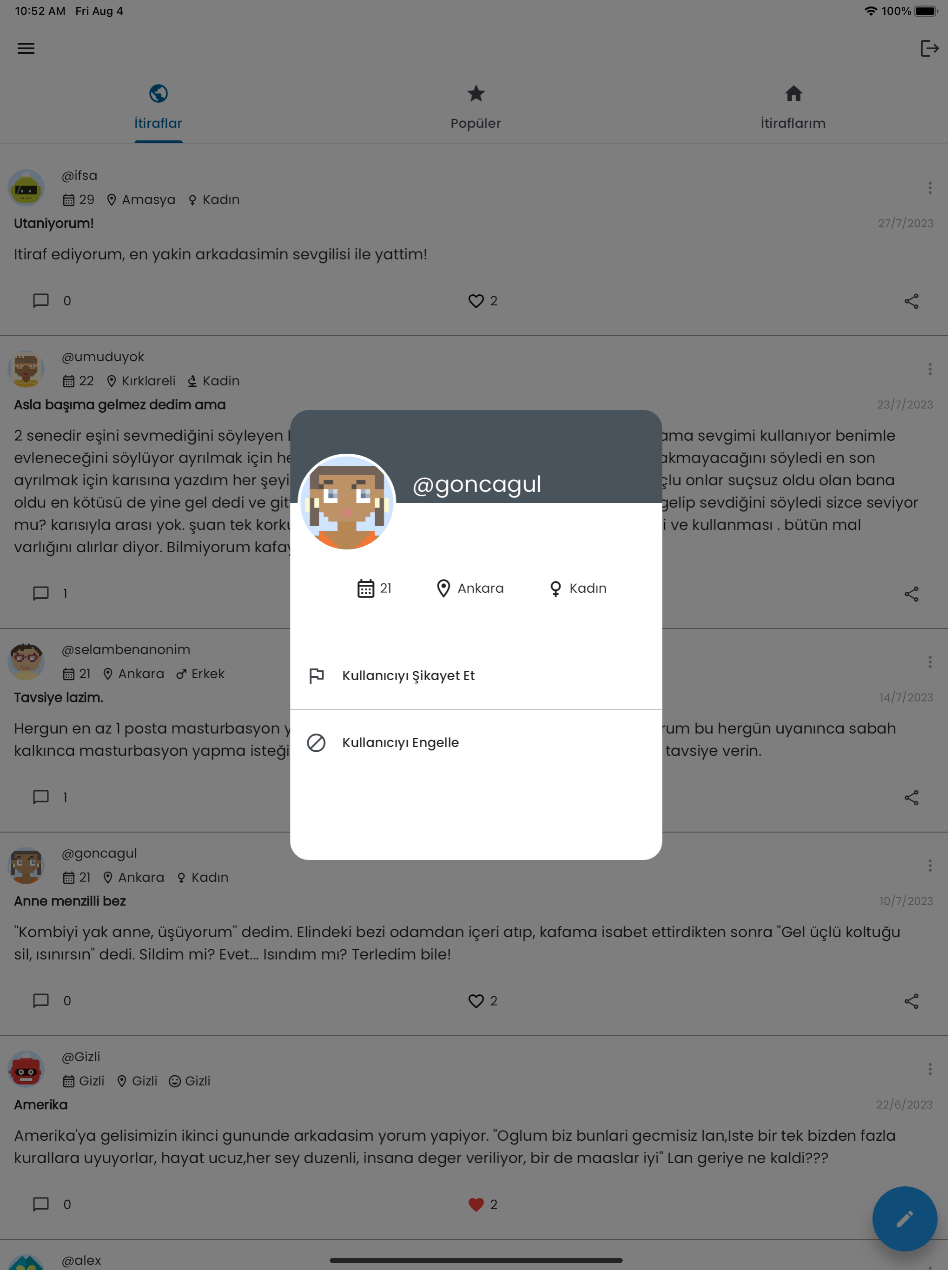Open more options for @ifsa post

pyautogui.click(x=930, y=188)
